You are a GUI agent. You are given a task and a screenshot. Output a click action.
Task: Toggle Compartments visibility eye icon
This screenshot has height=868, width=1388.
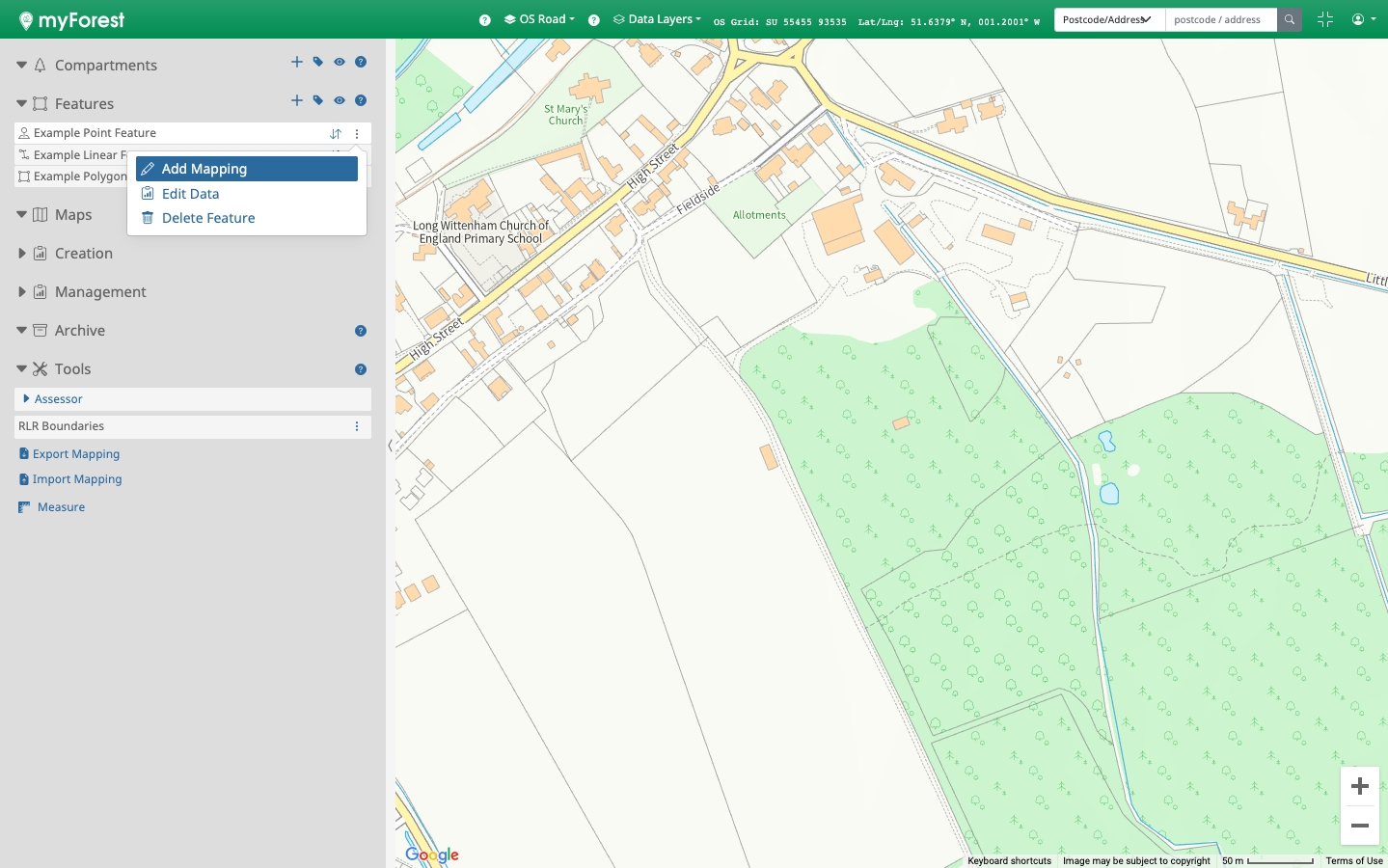tap(340, 62)
